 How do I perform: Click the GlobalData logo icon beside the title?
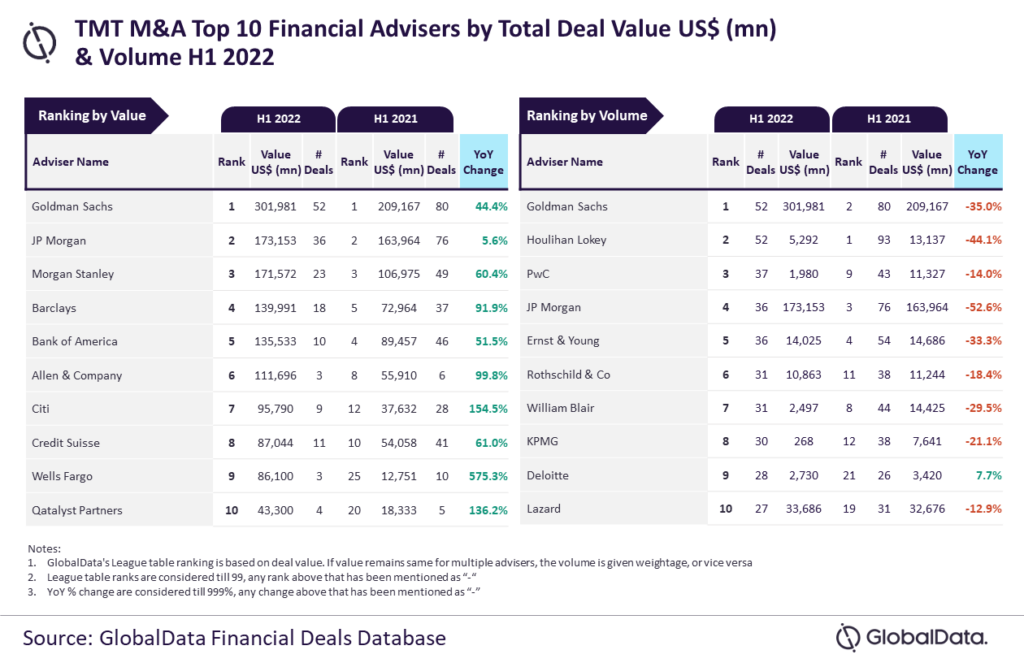pyautogui.click(x=40, y=43)
